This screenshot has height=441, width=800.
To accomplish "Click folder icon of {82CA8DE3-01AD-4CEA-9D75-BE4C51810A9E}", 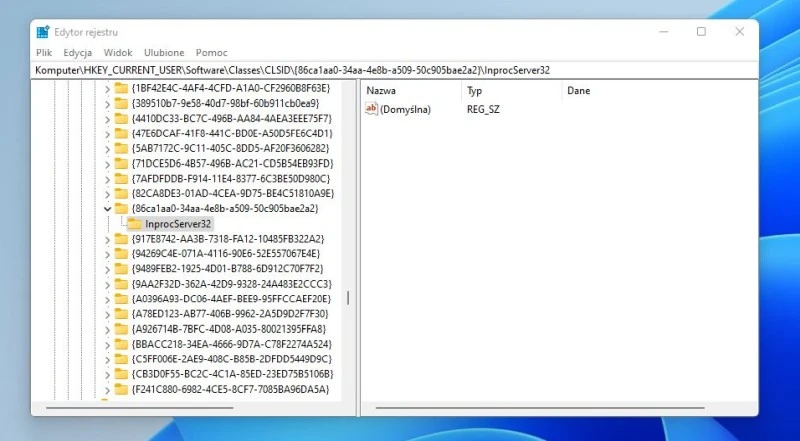I will coord(121,193).
